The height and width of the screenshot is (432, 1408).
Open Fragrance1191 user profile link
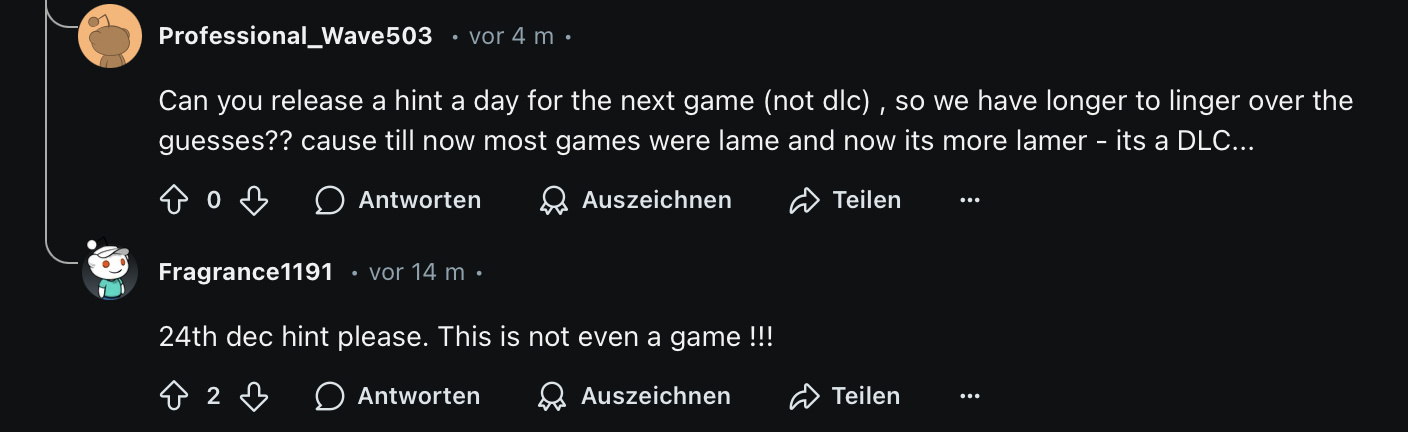click(245, 272)
